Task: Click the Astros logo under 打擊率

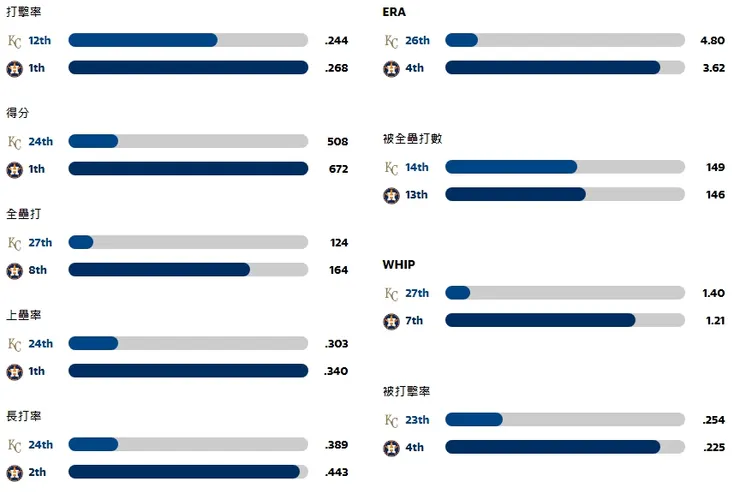Action: (14, 68)
